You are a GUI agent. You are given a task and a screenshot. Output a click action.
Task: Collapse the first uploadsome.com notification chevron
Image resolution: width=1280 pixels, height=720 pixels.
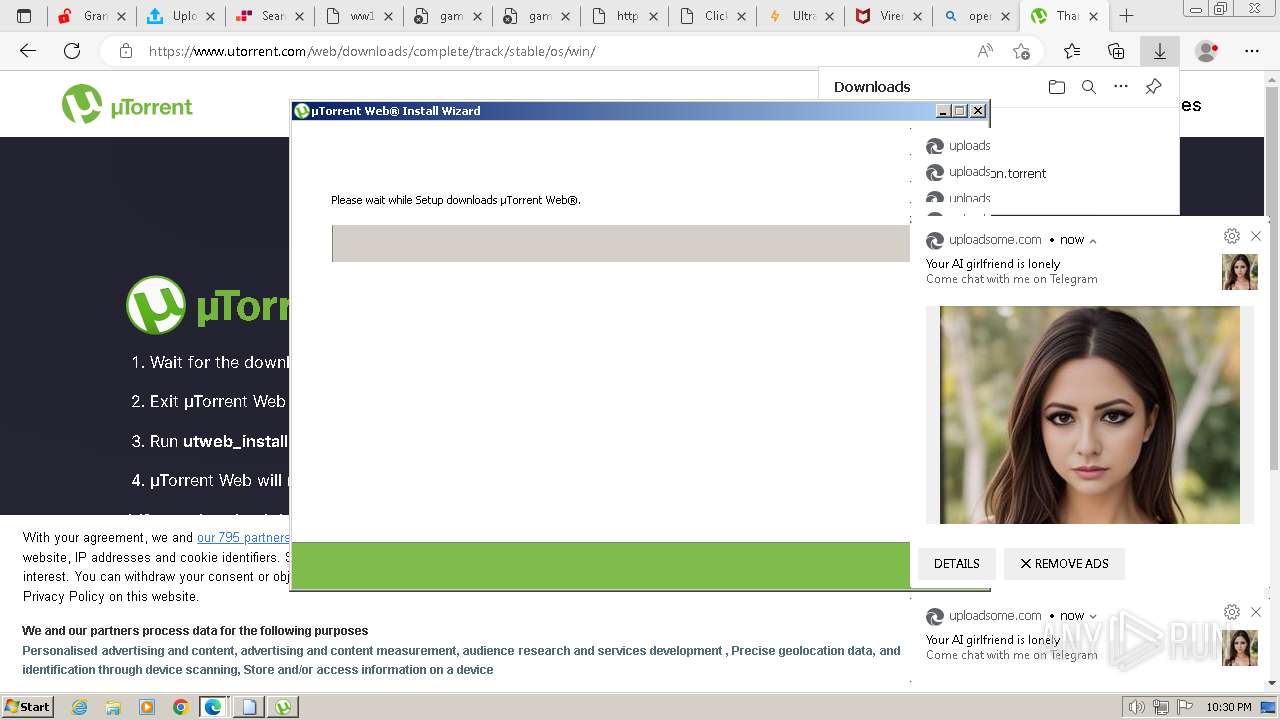[x=1093, y=241]
